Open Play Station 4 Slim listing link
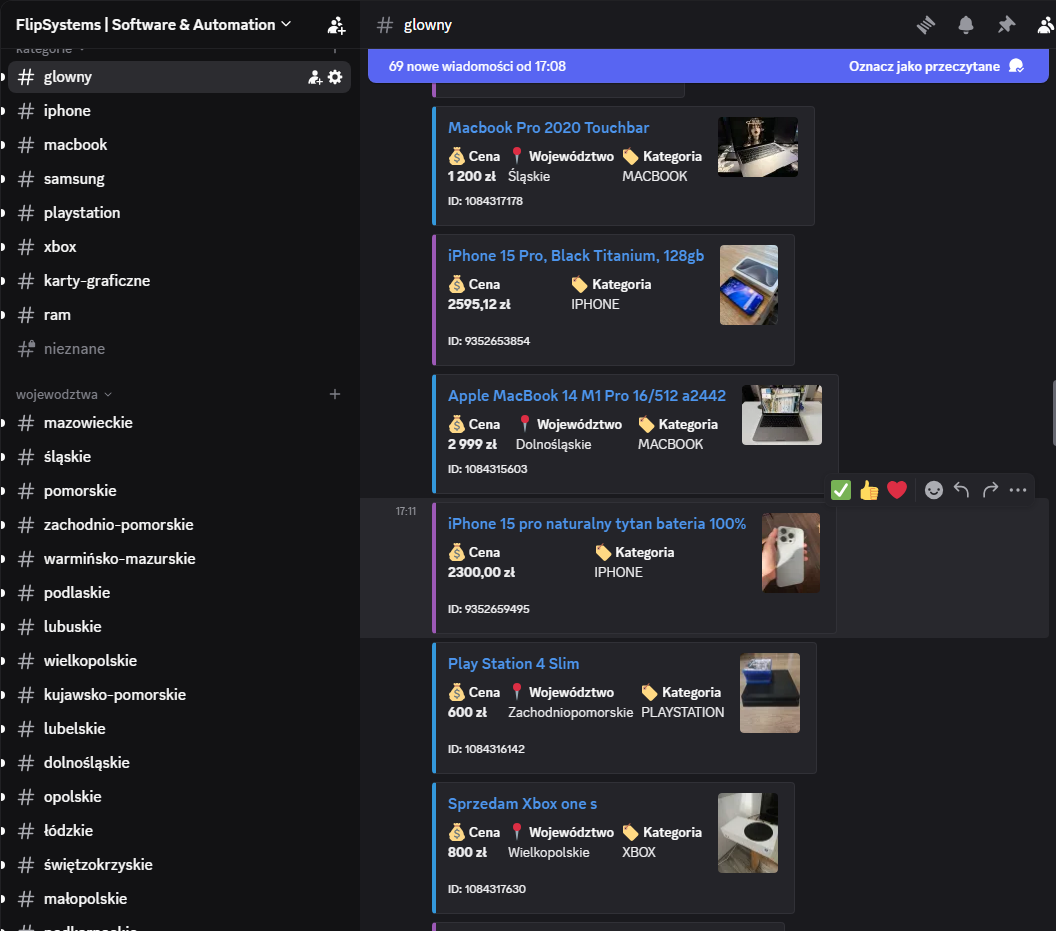The height and width of the screenshot is (931, 1056). pyautogui.click(x=513, y=664)
